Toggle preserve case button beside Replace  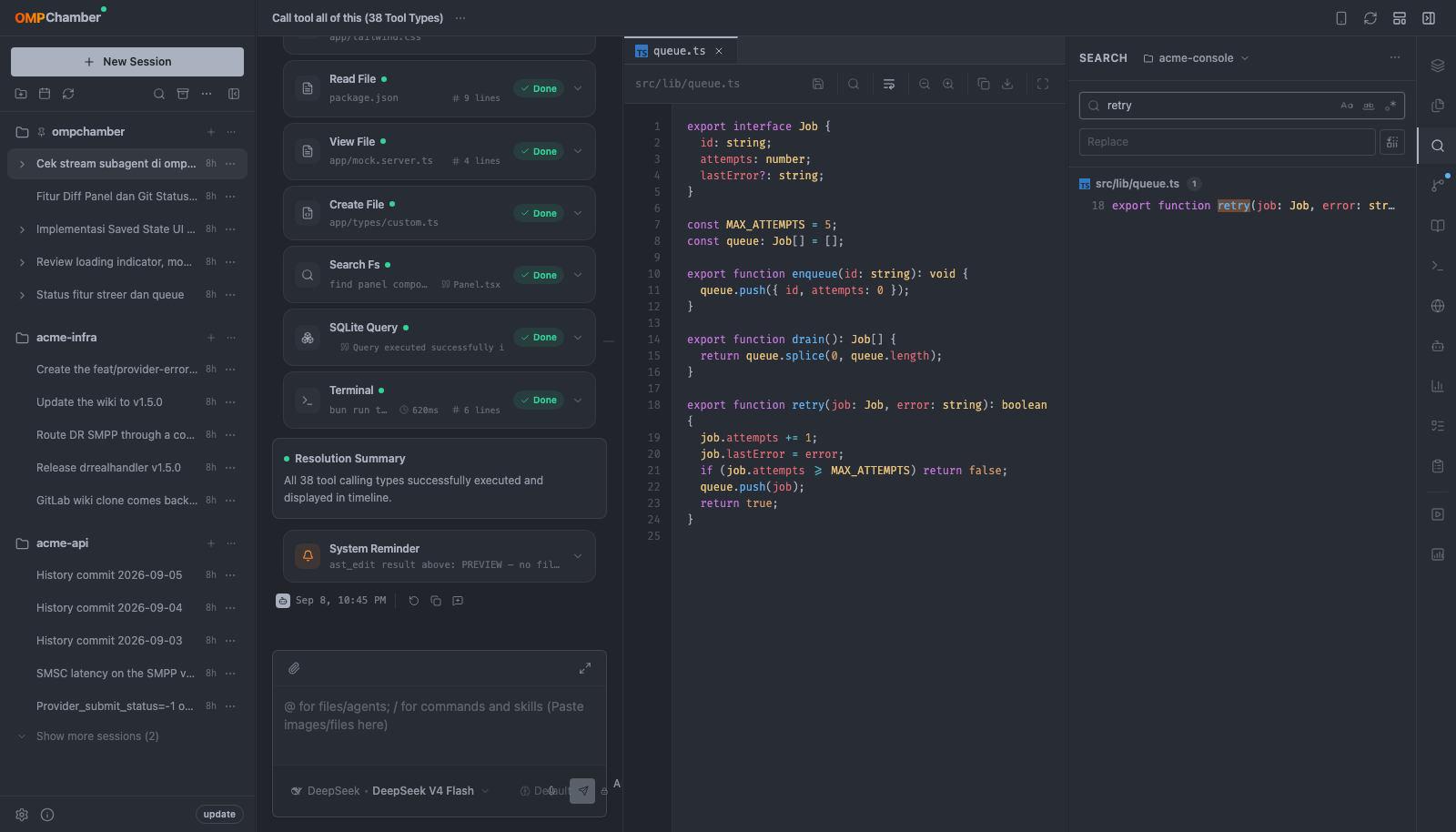(x=1392, y=142)
